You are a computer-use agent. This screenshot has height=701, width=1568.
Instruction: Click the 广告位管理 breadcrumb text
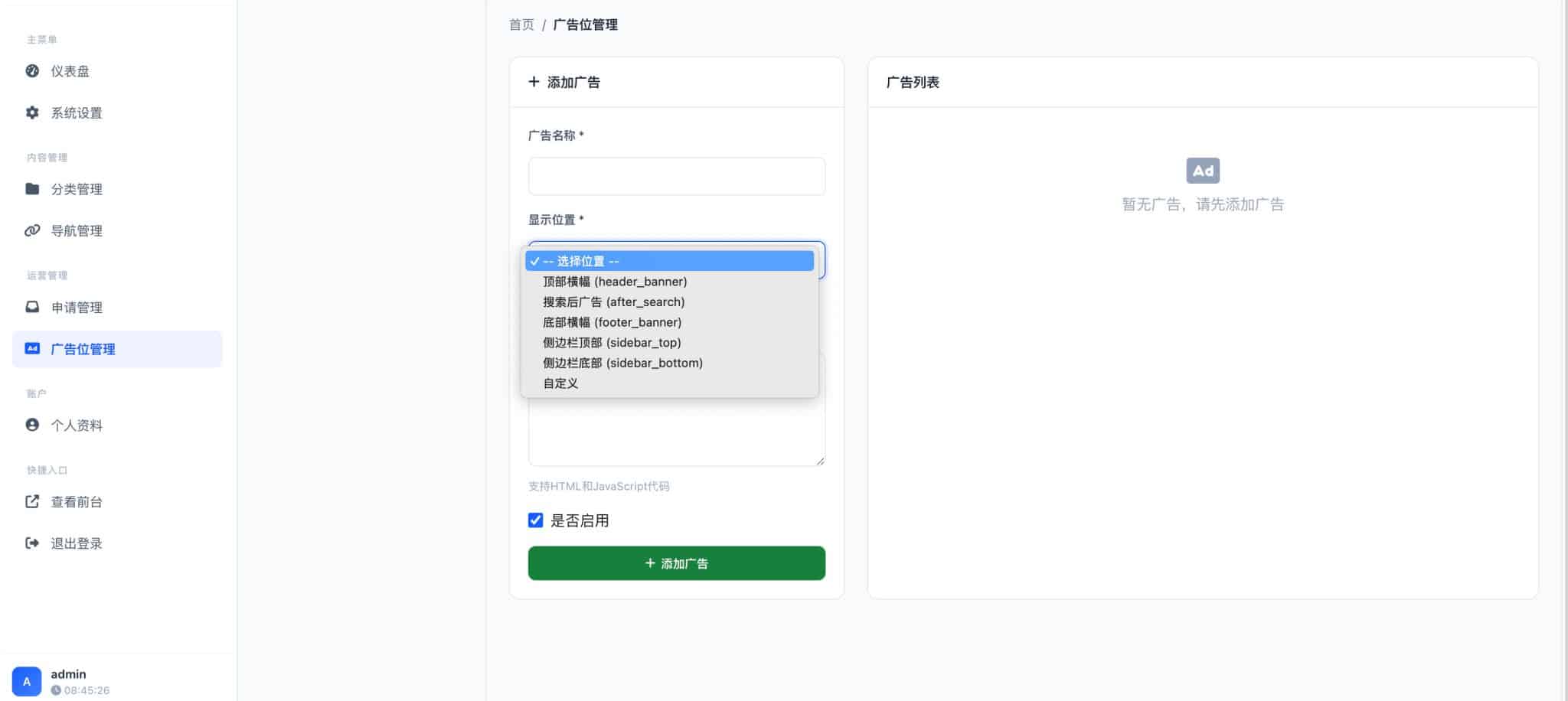586,24
